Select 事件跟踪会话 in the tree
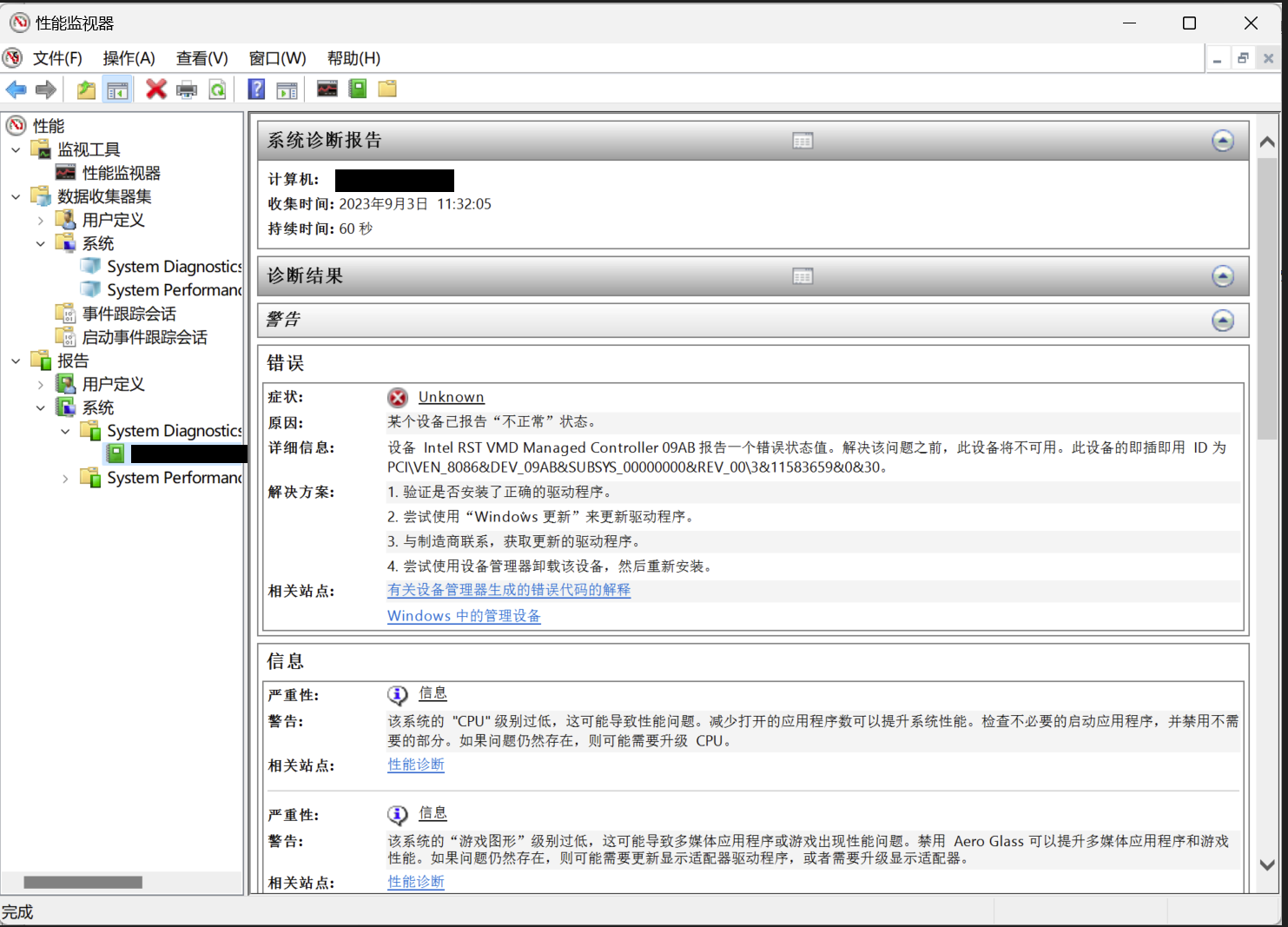Screen dimensions: 1288x927 pos(129,314)
